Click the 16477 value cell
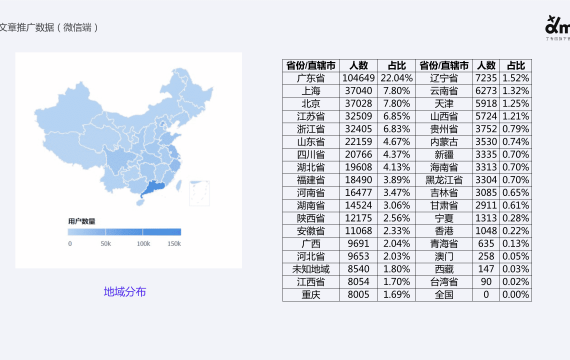This screenshot has height=360, width=570. [358, 193]
